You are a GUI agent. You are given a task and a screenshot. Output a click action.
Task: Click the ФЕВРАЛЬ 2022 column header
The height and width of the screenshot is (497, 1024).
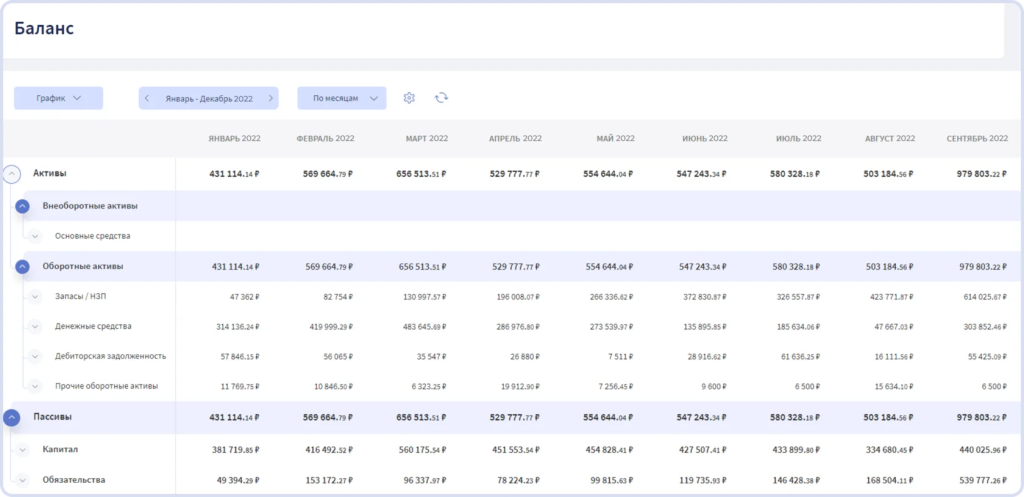pos(325,138)
